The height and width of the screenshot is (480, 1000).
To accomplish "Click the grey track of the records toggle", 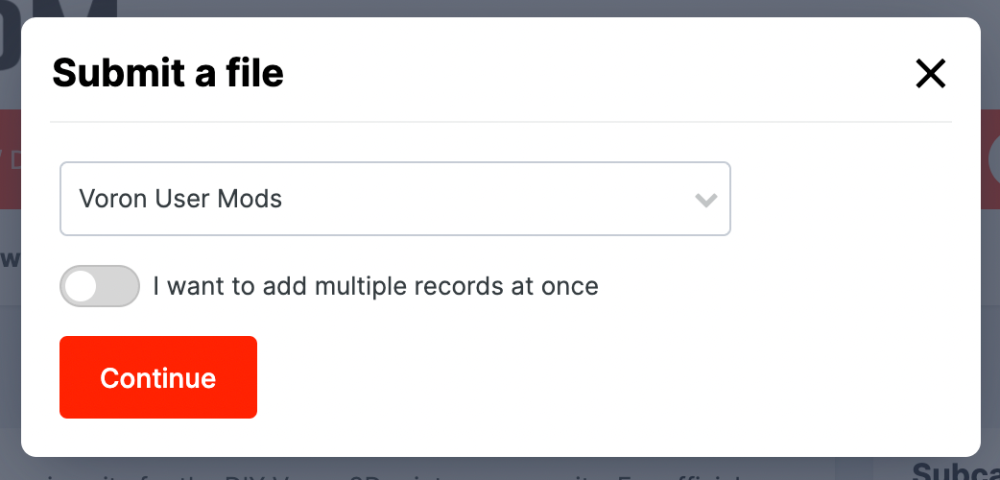I will click(119, 286).
